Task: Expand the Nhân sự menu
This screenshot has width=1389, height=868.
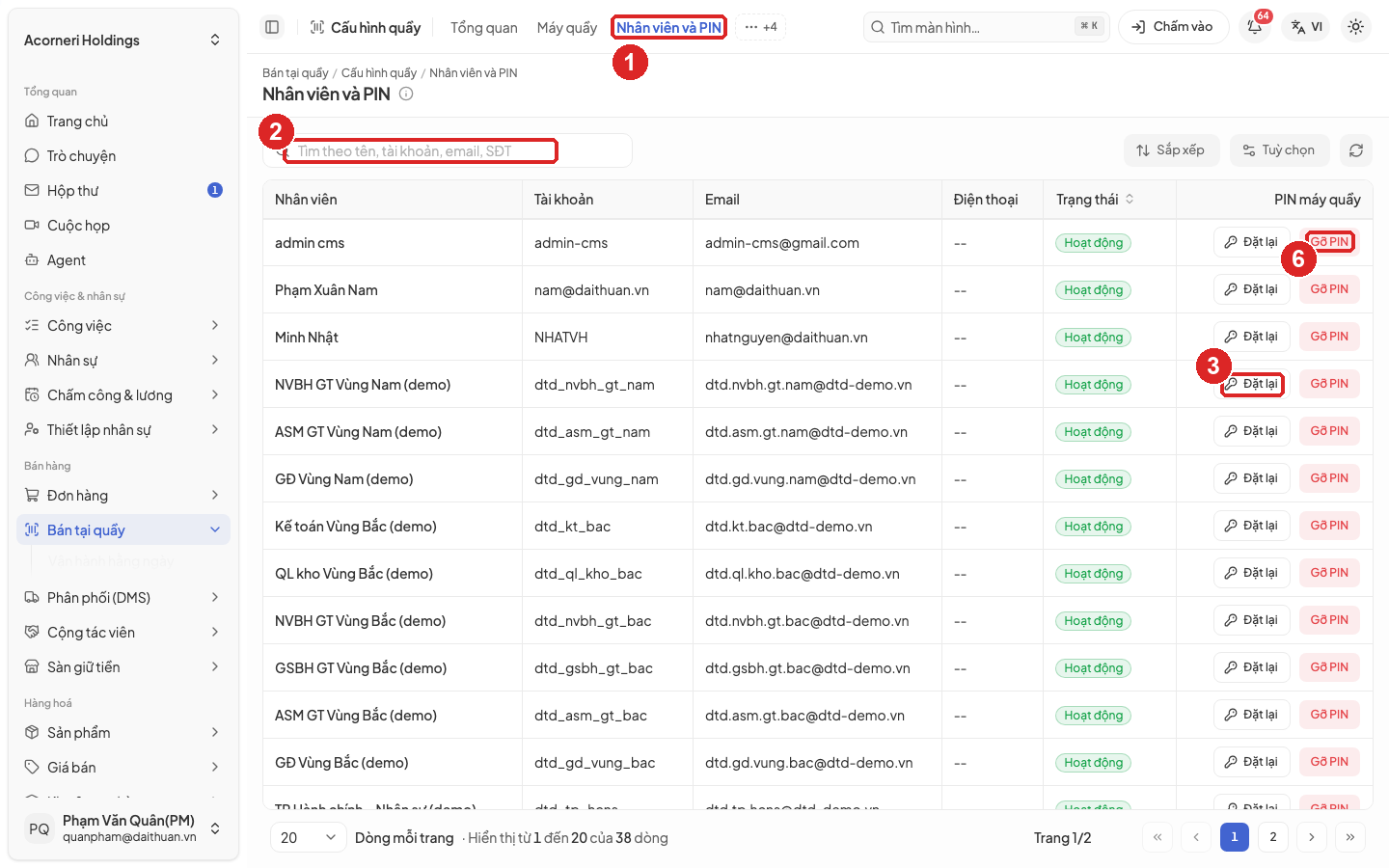Action: [123, 361]
